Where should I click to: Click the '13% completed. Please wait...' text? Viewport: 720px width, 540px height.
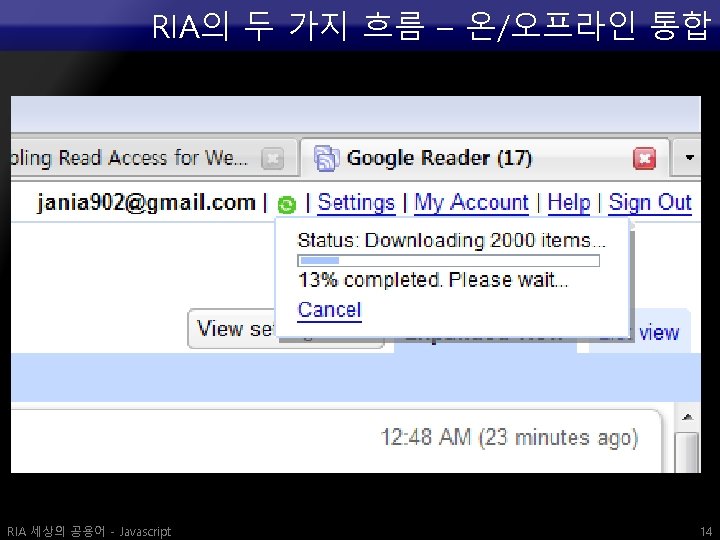pyautogui.click(x=433, y=280)
